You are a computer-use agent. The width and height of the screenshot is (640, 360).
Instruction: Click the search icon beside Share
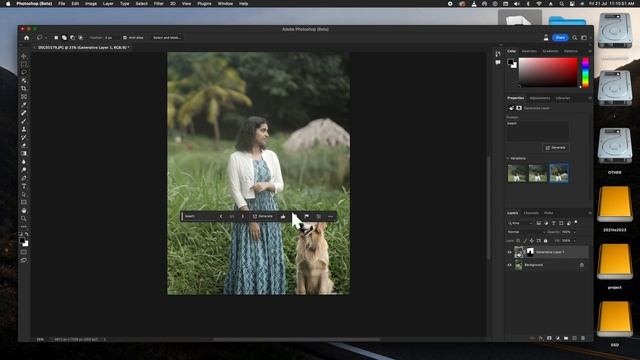point(575,38)
